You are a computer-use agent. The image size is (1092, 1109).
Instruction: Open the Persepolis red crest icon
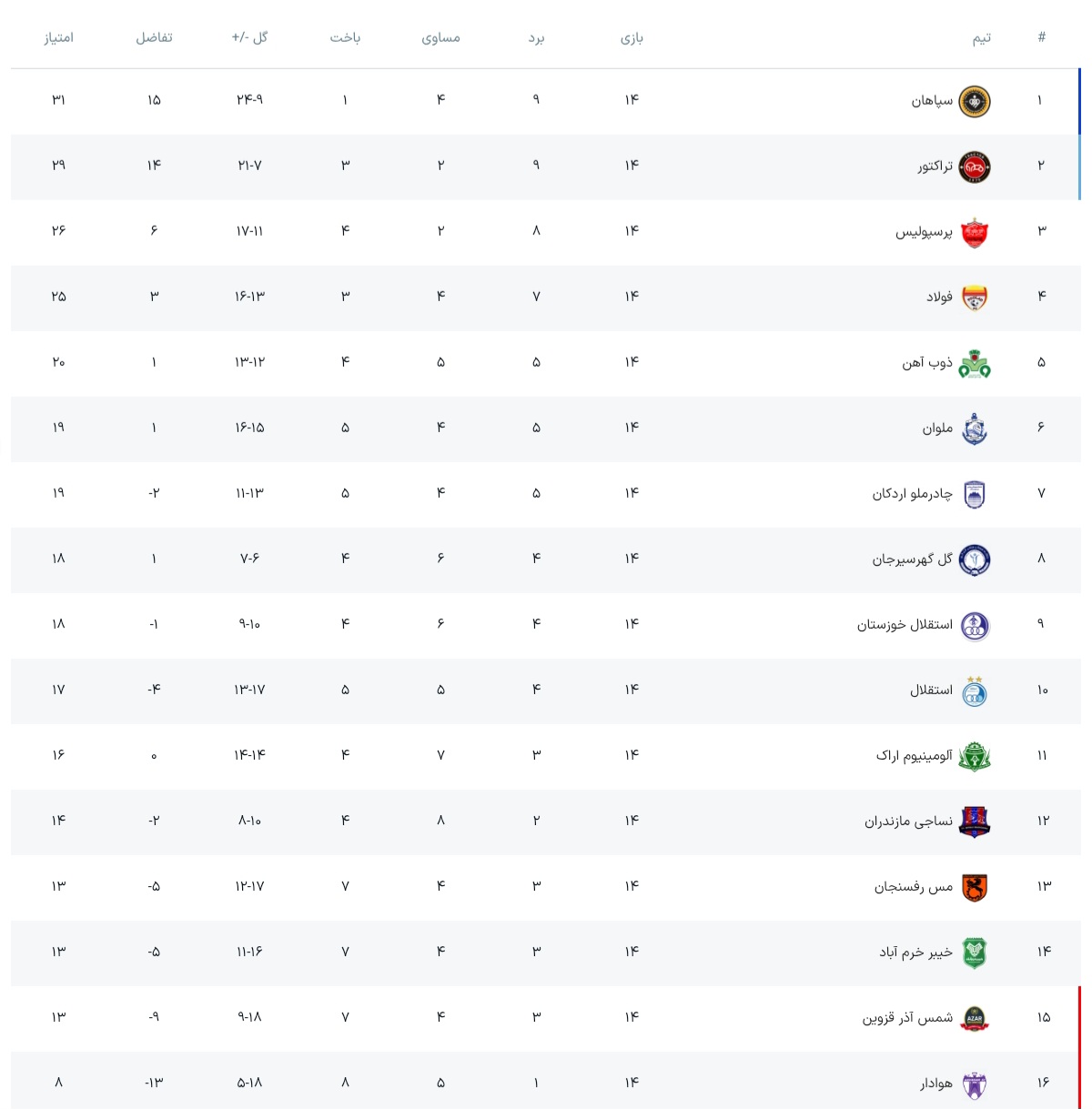pos(975,232)
